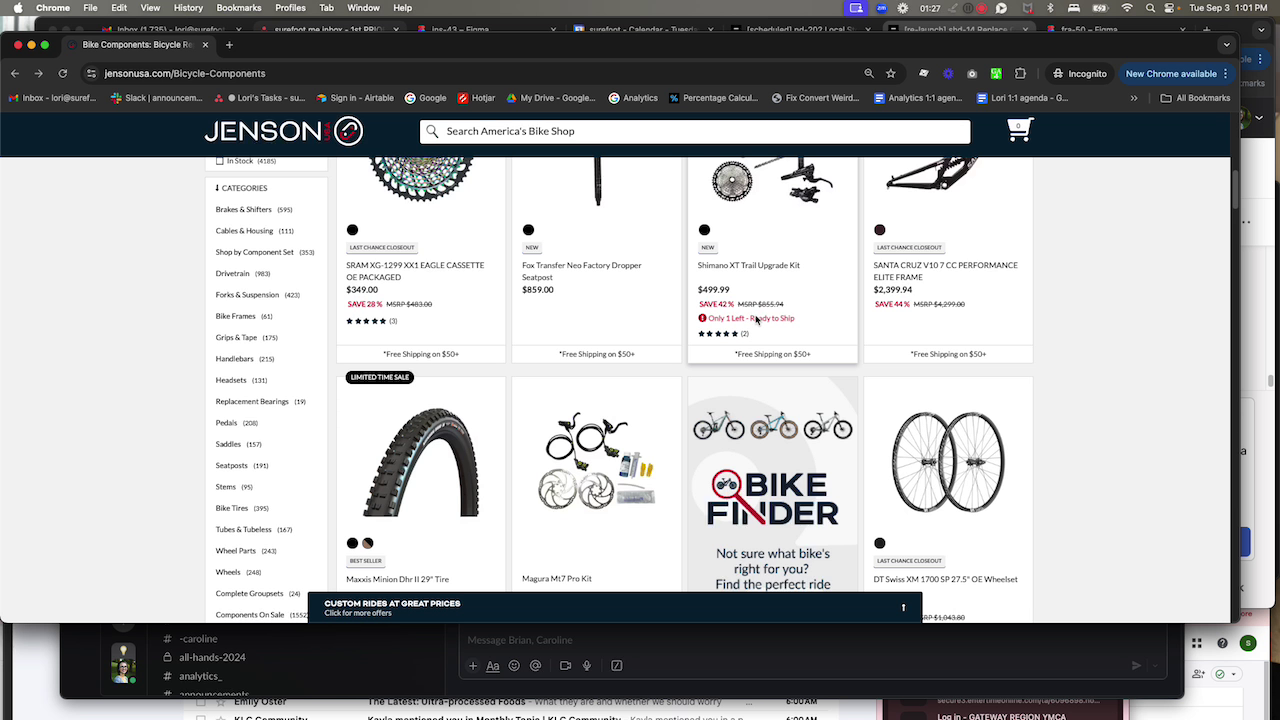Image resolution: width=1280 pixels, height=720 pixels.
Task: Open the All Bookmarks folder
Action: (1195, 98)
